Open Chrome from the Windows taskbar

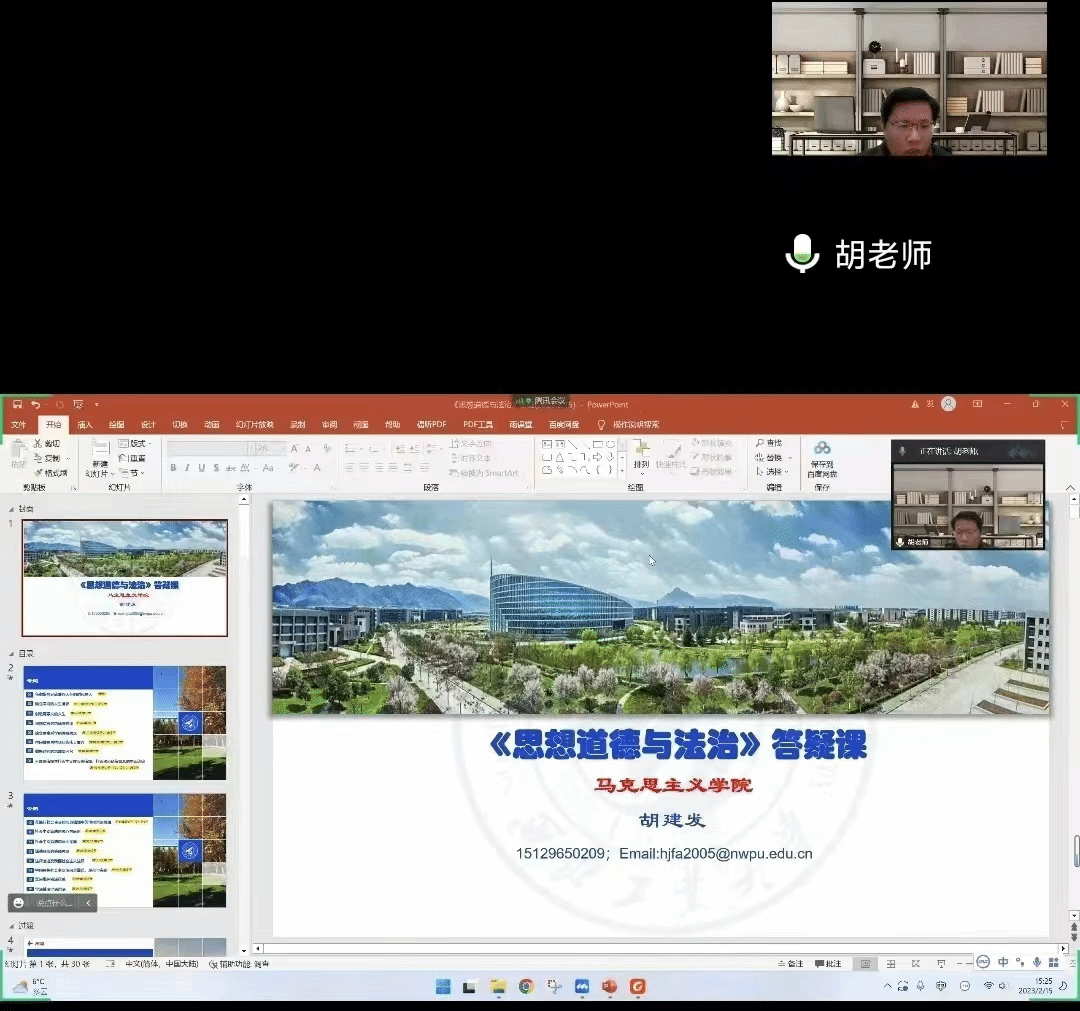click(526, 987)
